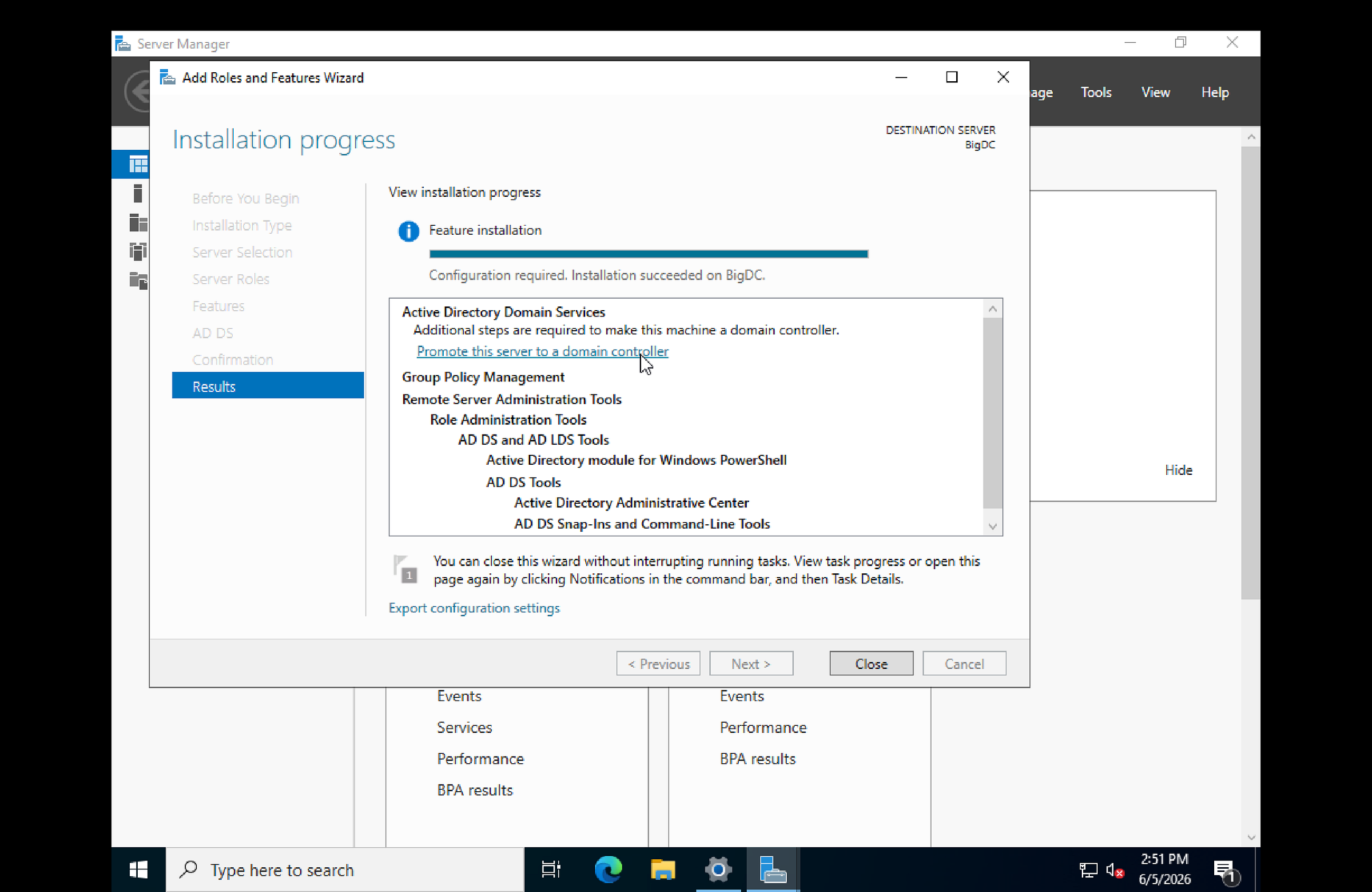
Task: Select the Server Selection wizard step
Action: tap(242, 252)
